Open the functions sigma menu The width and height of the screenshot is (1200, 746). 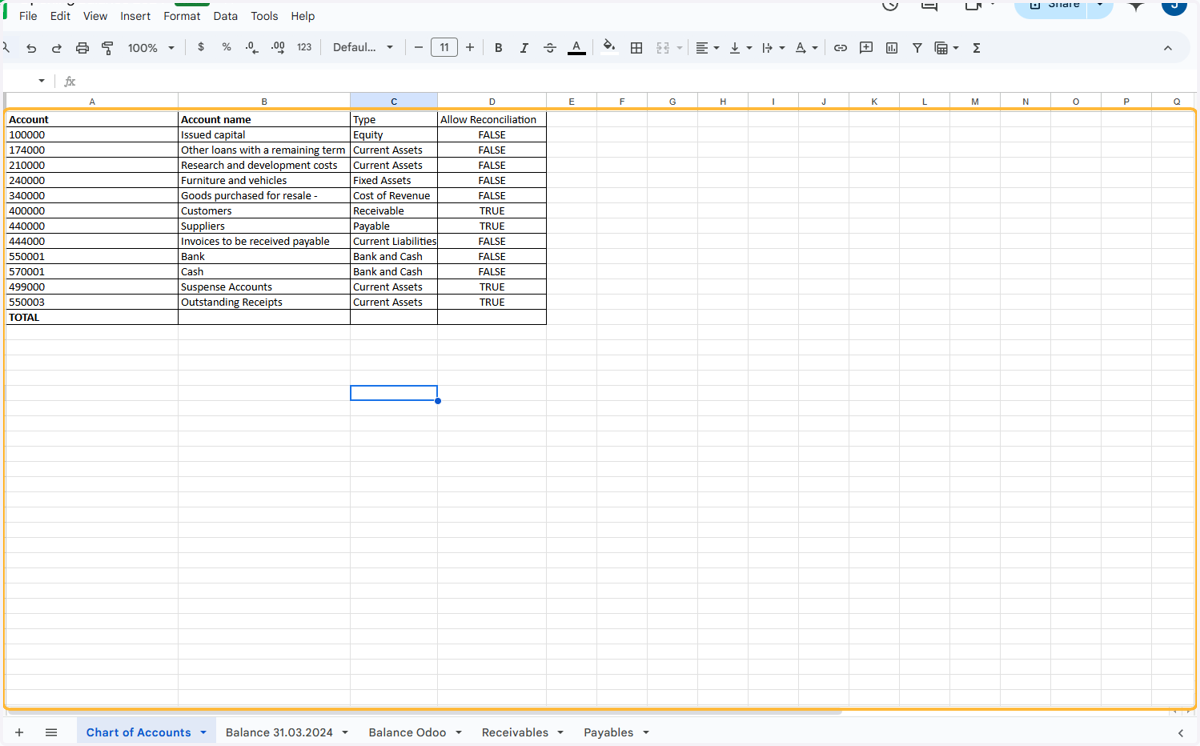pos(976,48)
